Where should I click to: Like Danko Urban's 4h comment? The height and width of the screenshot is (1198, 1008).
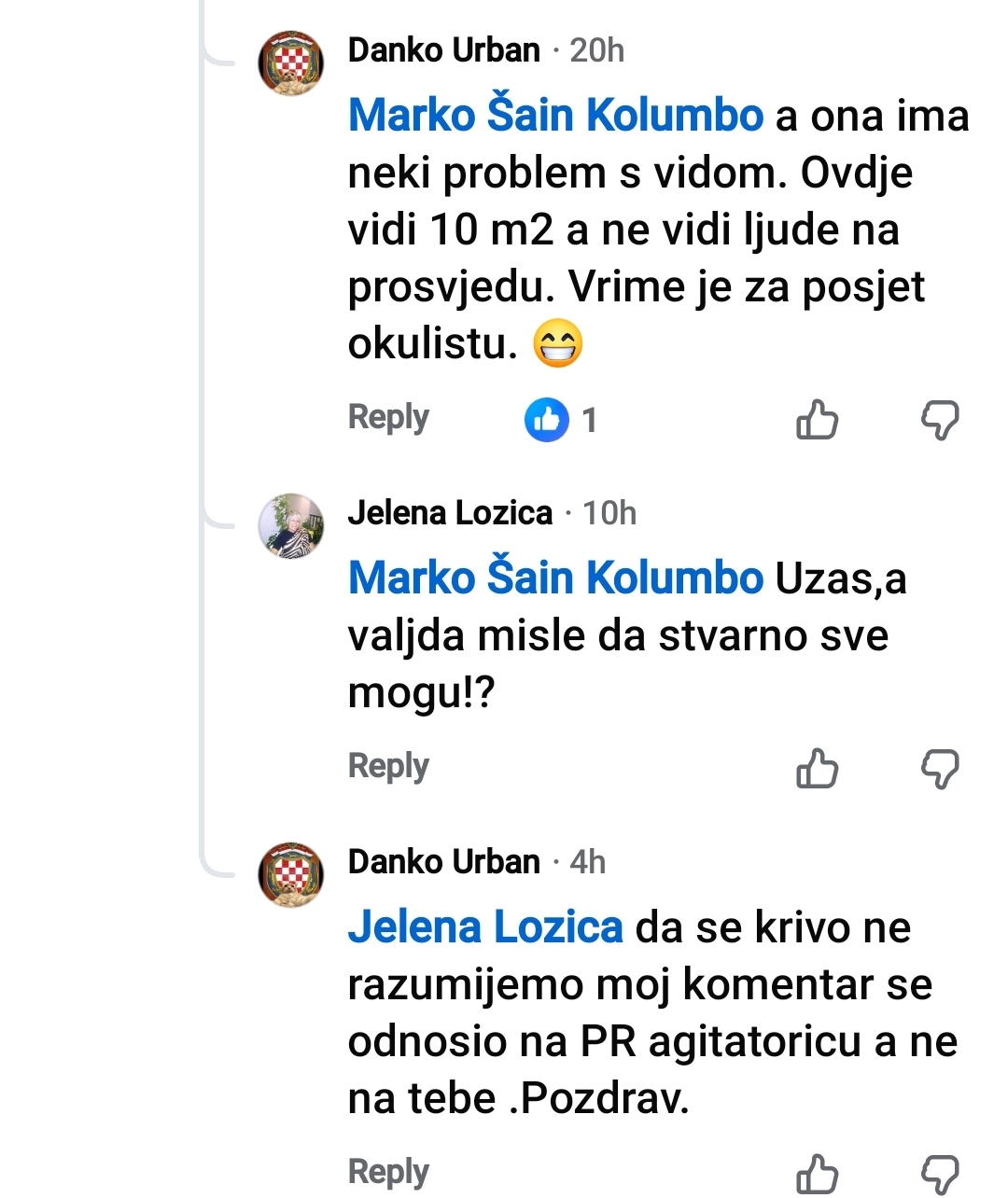(817, 1174)
